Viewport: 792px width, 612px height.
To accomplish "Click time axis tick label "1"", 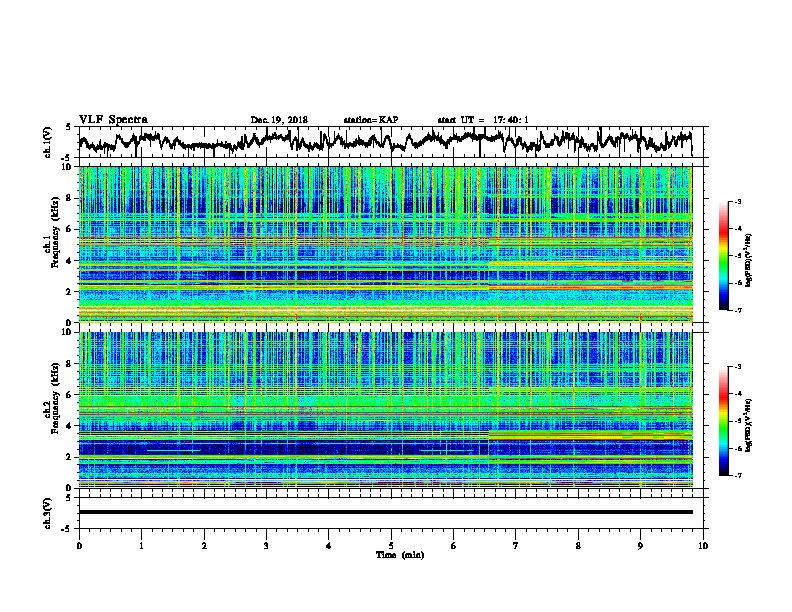I will click(141, 546).
